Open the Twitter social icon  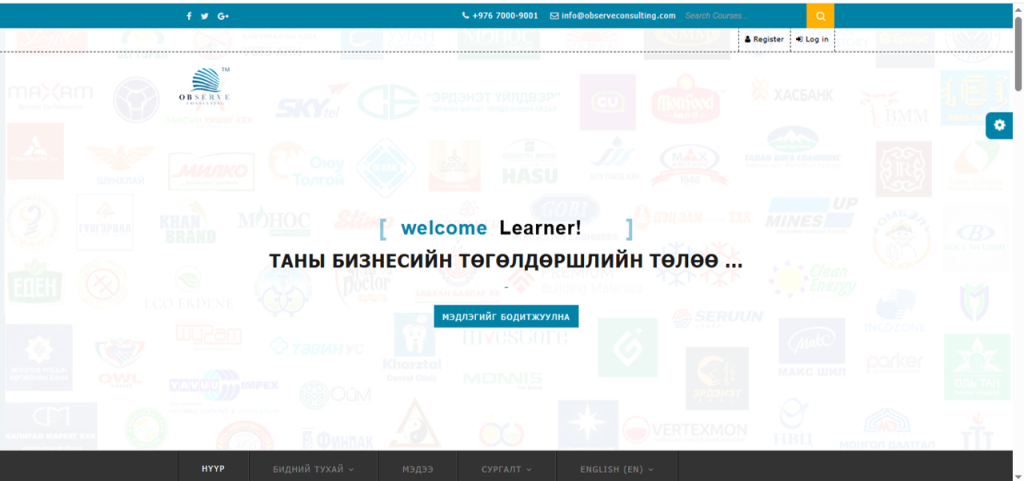(x=205, y=16)
